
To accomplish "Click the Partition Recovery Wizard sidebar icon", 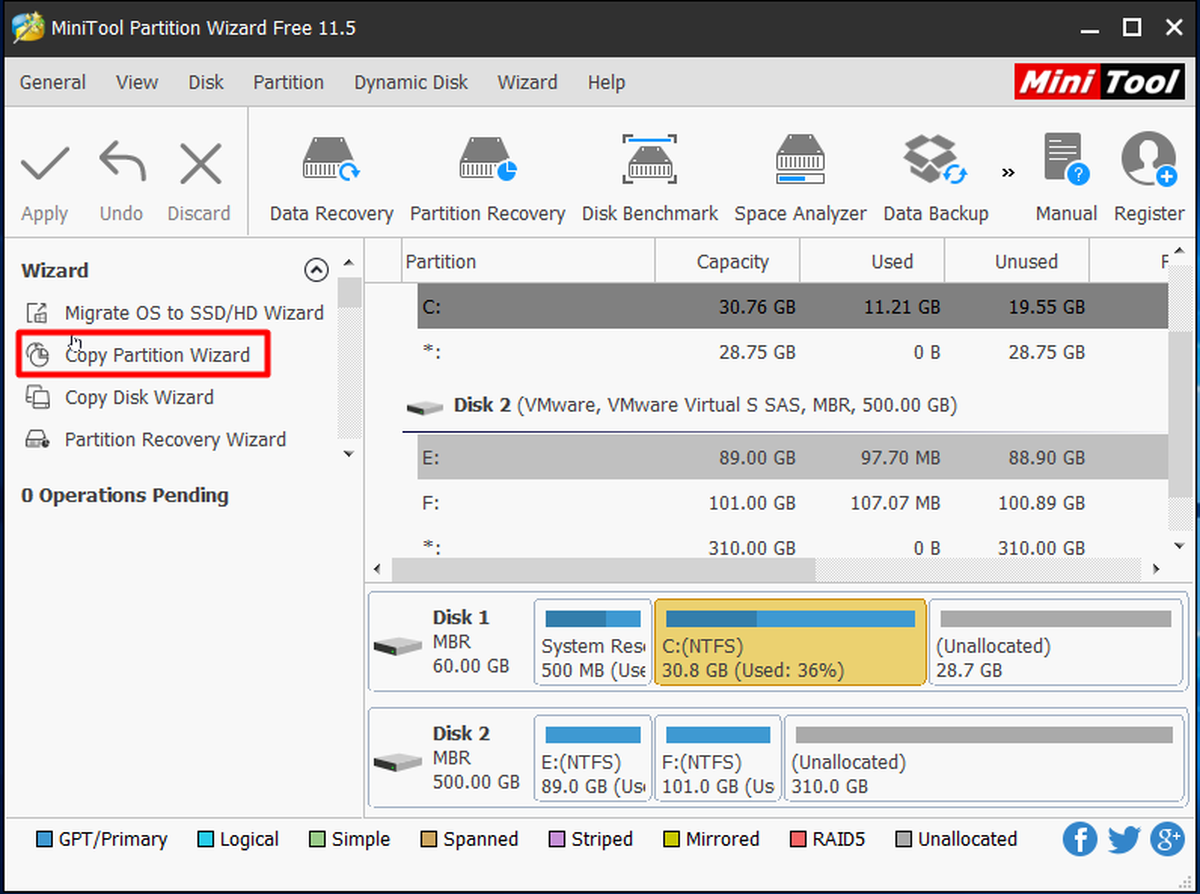I will point(37,439).
